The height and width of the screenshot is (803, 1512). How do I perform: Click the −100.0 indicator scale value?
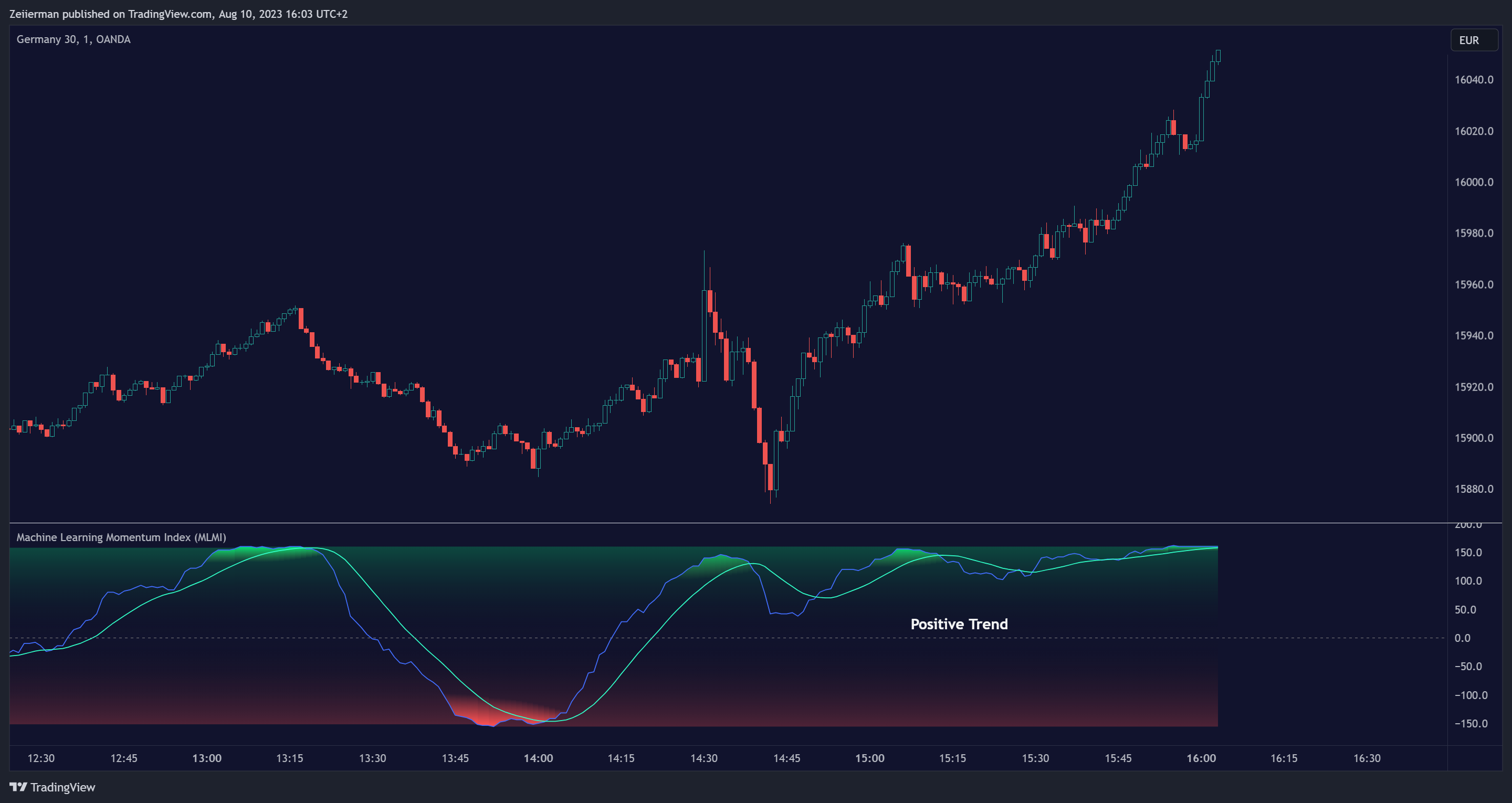tap(1471, 695)
